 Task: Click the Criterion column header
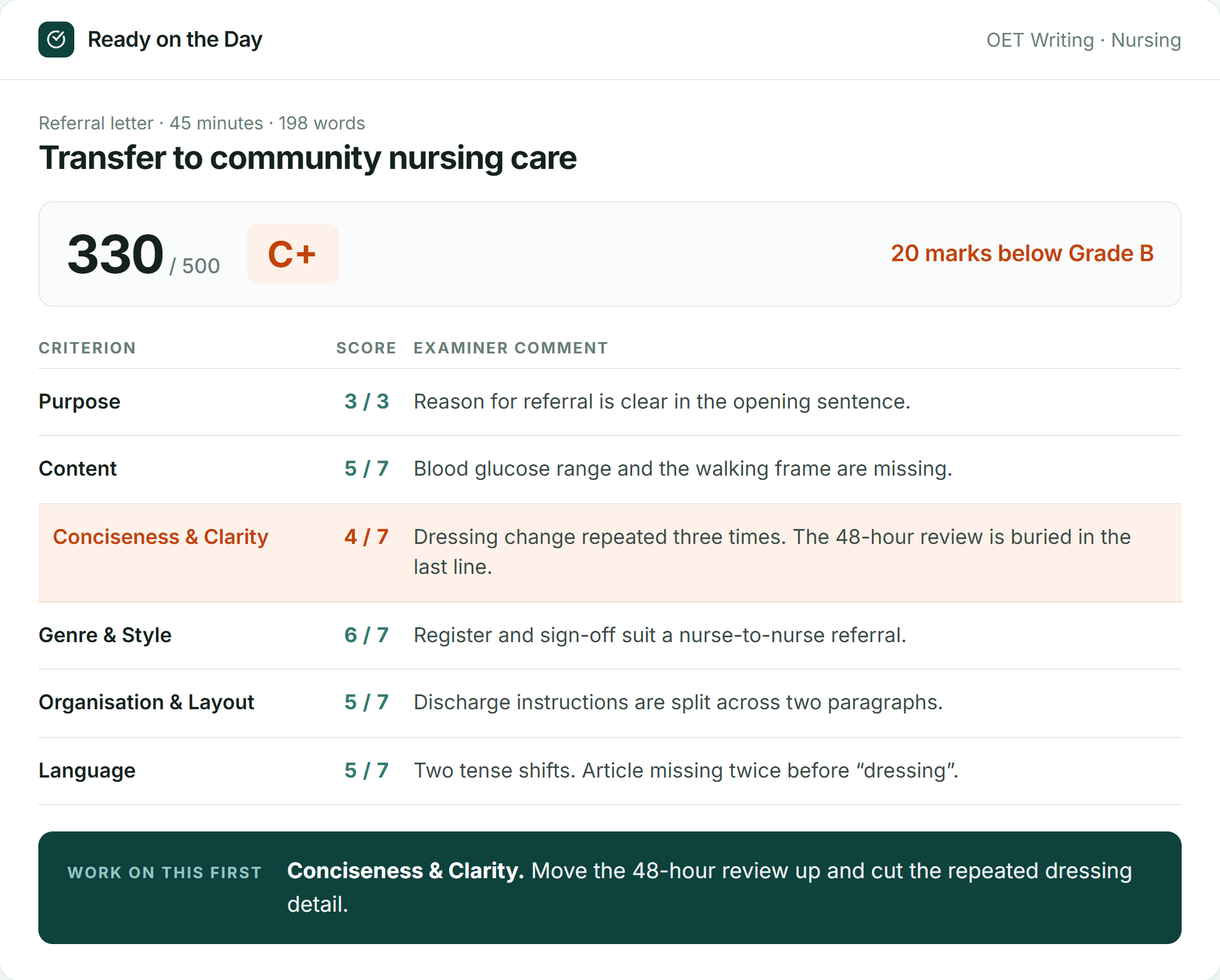87,348
